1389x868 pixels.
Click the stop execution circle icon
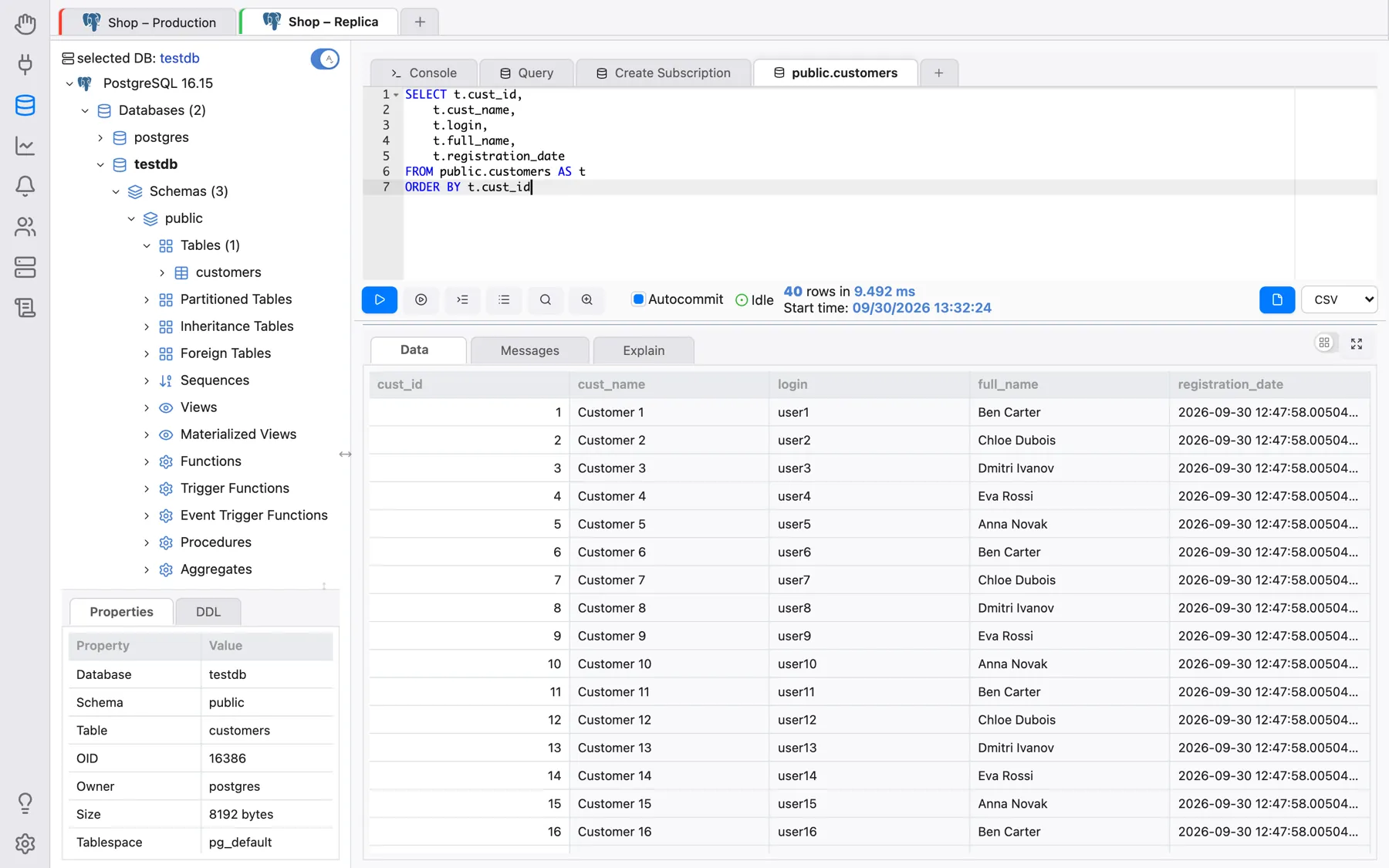421,299
